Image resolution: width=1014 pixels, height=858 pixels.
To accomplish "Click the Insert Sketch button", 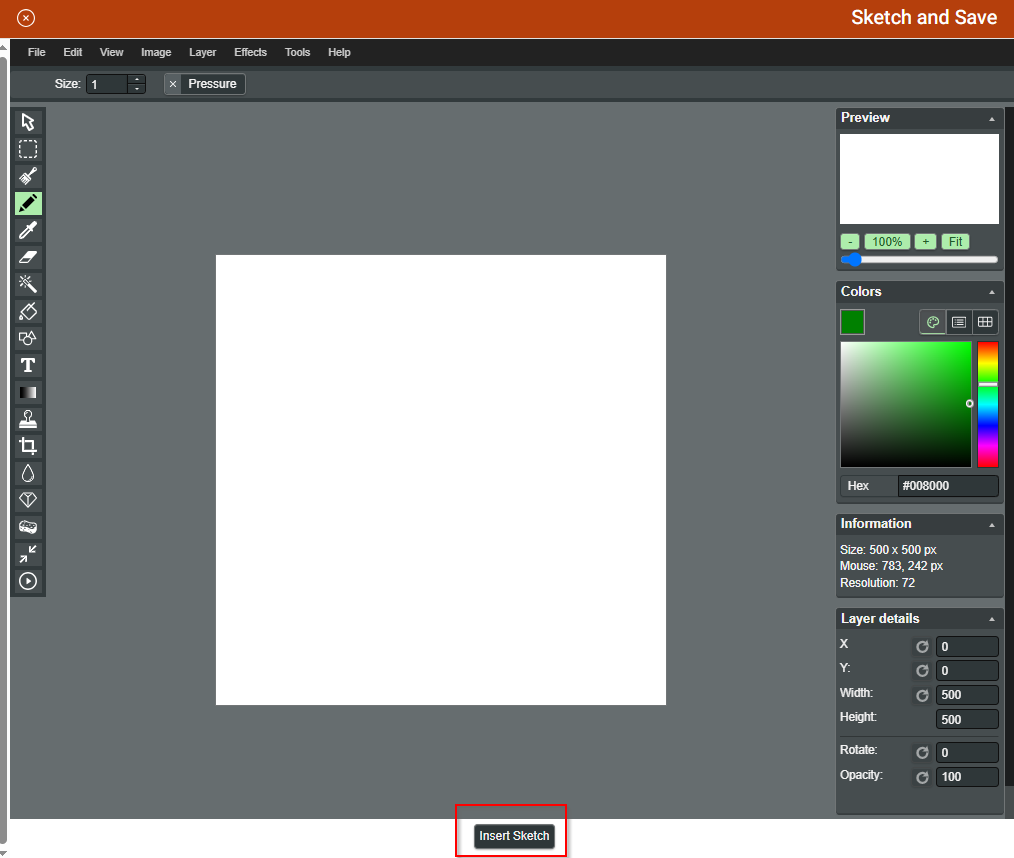I will 514,836.
